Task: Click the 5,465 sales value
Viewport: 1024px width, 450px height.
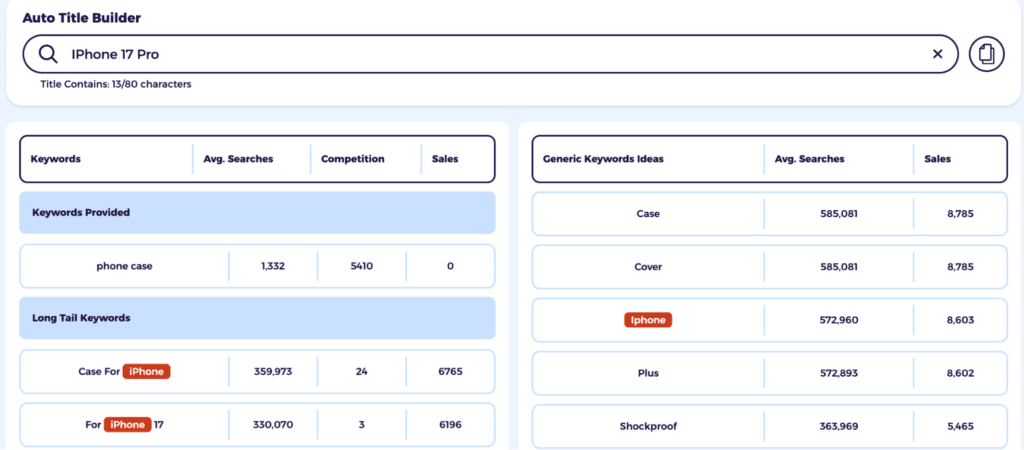Action: click(960, 426)
